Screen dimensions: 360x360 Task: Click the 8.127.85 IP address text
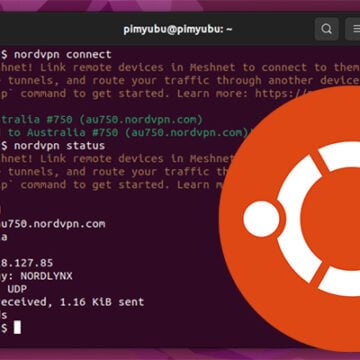[27, 263]
